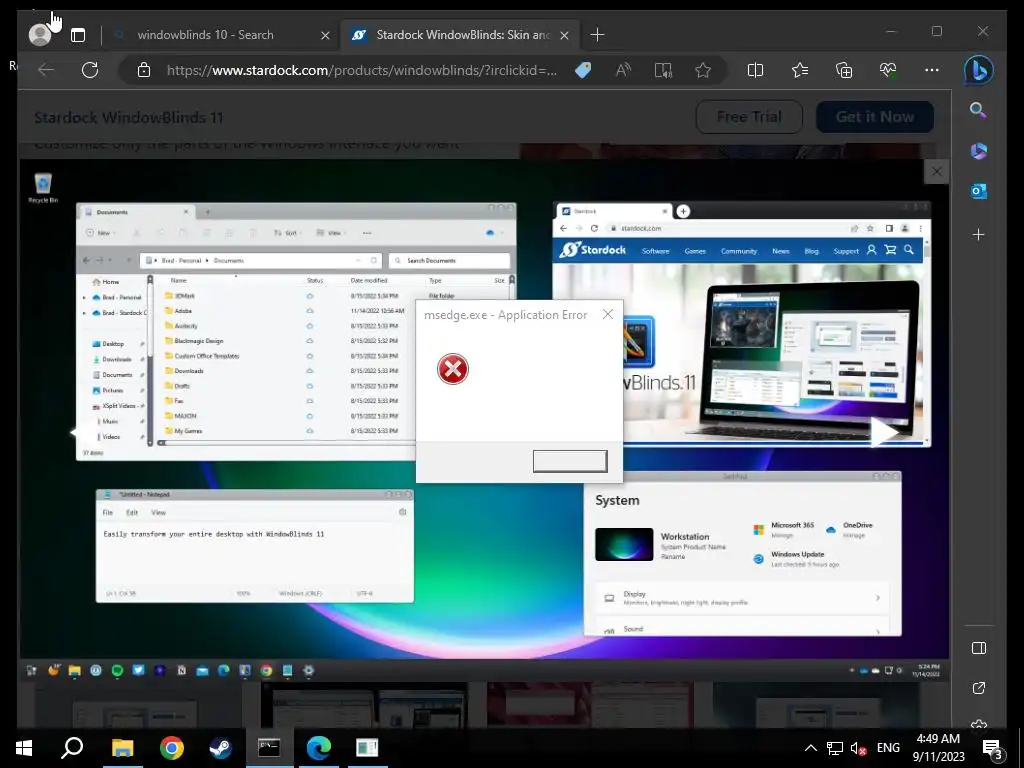Close the screenshot lightbox overlay
The height and width of the screenshot is (768, 1024).
tap(936, 172)
